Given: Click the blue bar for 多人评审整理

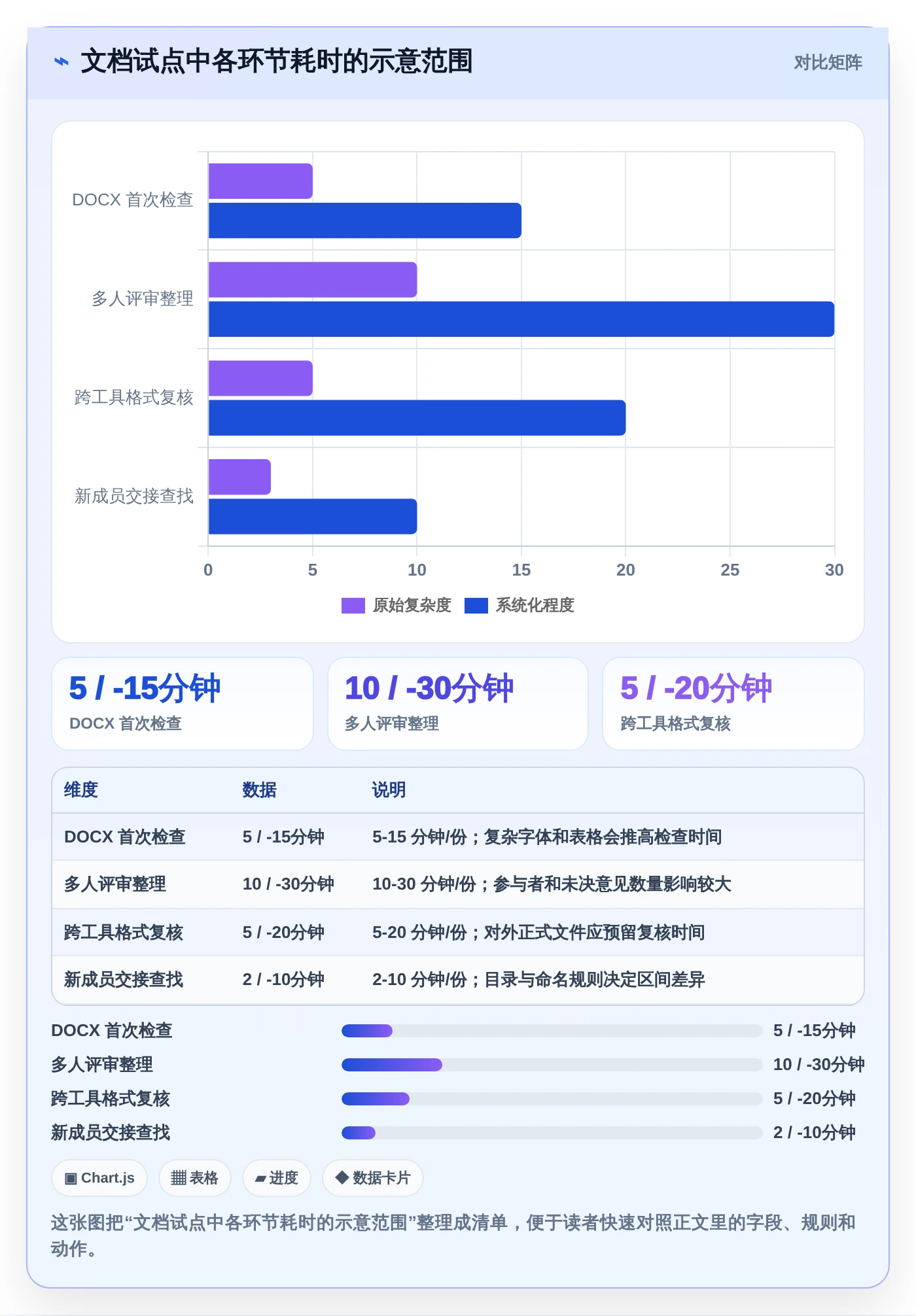Looking at the screenshot, I should [x=521, y=319].
